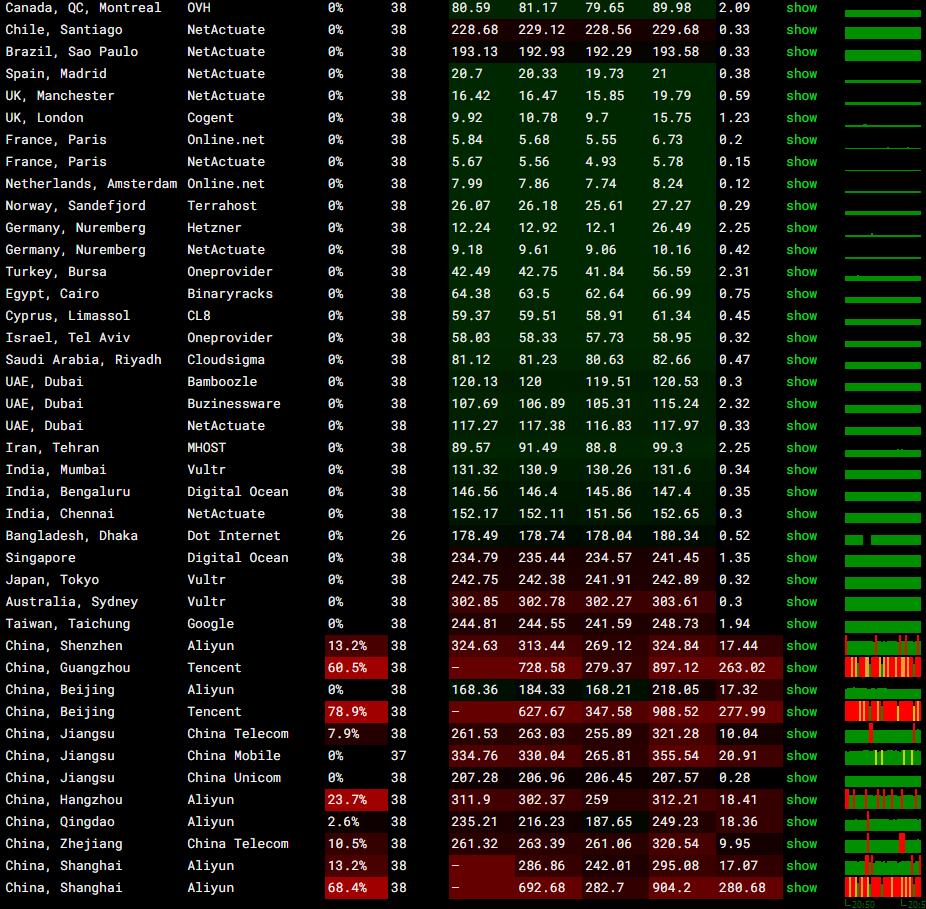Open show link for Israel, Tel Aviv

coord(801,337)
